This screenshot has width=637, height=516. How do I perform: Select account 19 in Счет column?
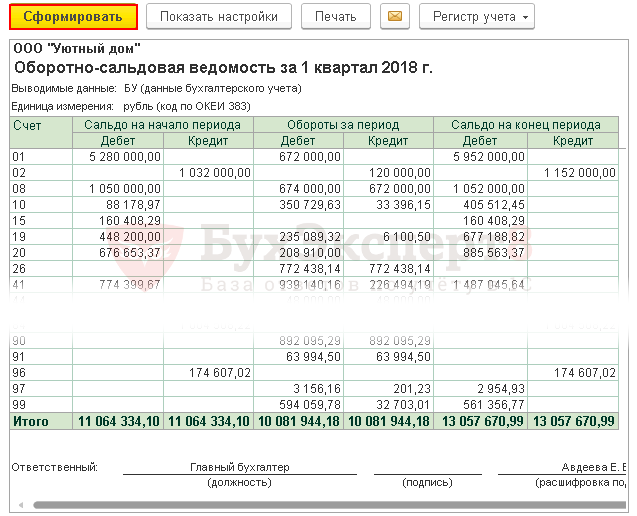[x=41, y=236]
